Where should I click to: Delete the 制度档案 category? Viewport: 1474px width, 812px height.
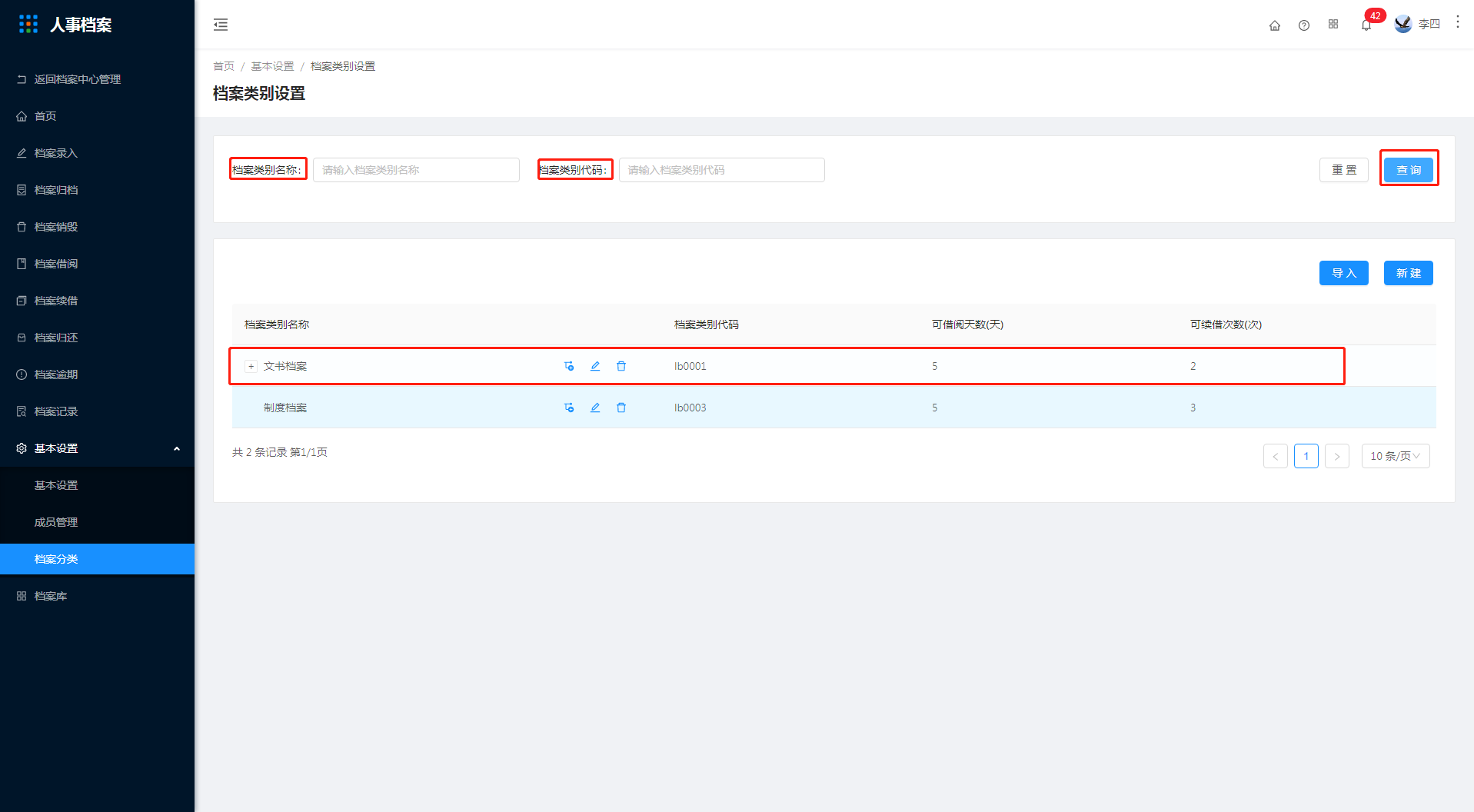tap(621, 408)
